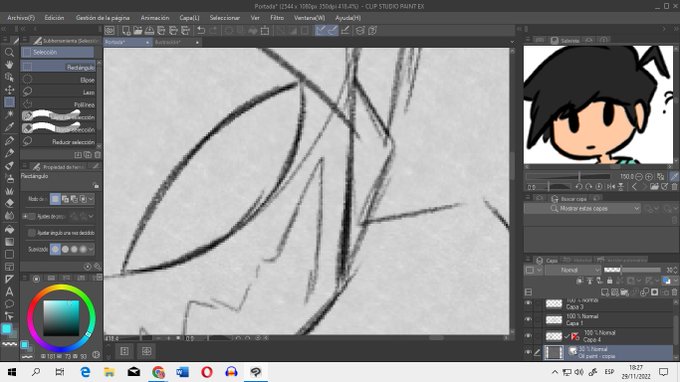Open the Ventana(W) menu
This screenshot has height=382, width=680.
tap(309, 18)
